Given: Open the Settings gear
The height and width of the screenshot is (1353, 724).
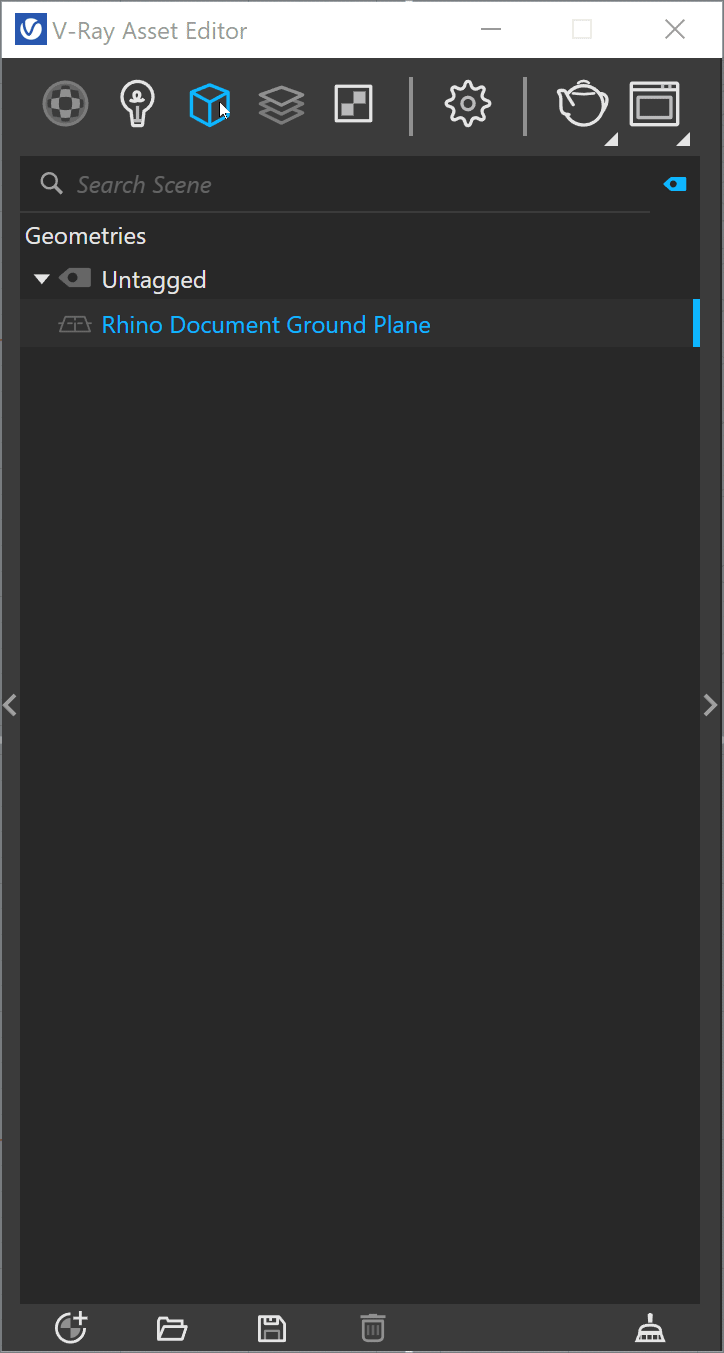Looking at the screenshot, I should coord(467,104).
